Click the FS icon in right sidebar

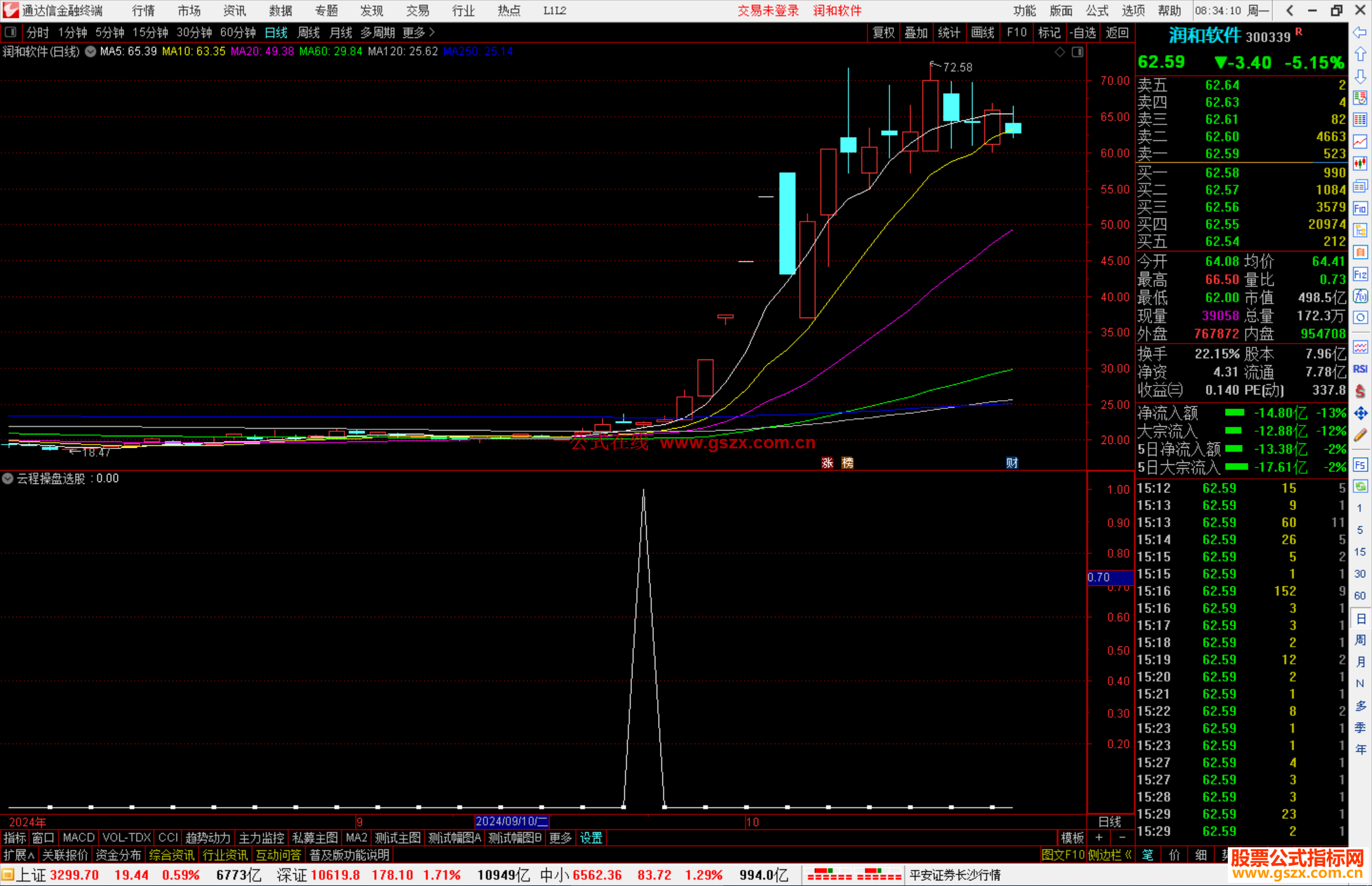click(1360, 464)
